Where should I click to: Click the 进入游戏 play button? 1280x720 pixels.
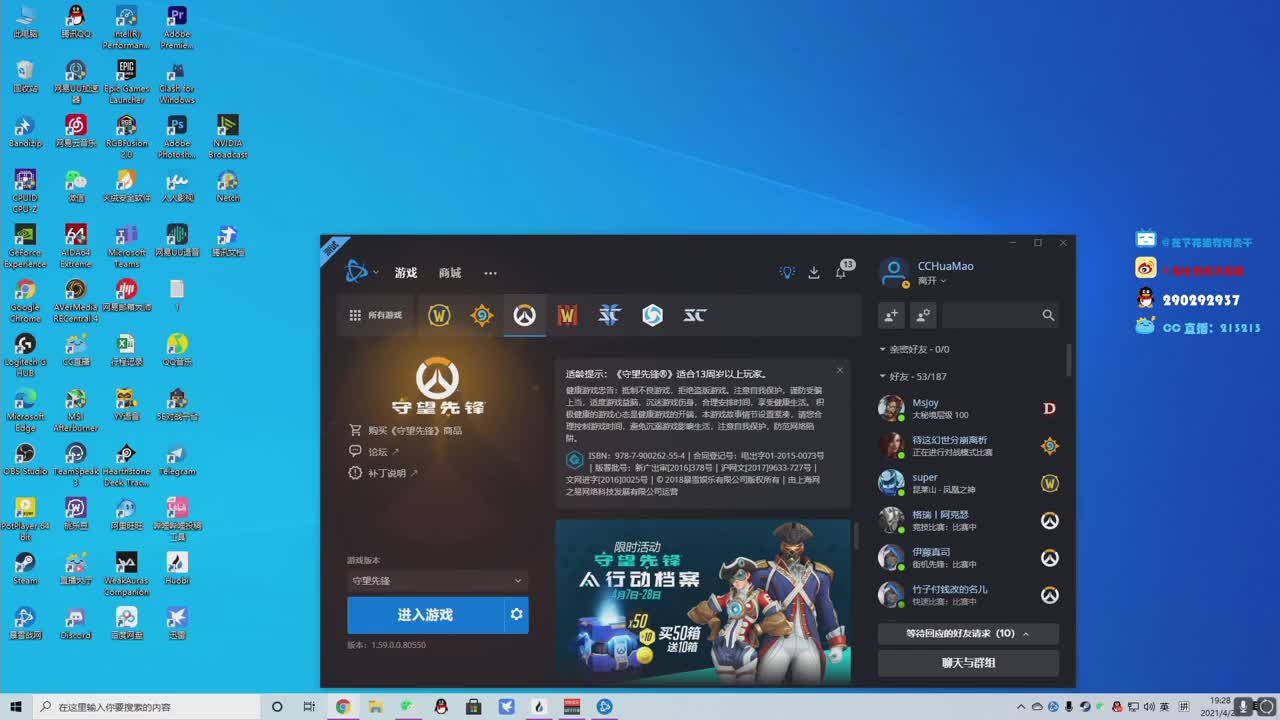425,615
